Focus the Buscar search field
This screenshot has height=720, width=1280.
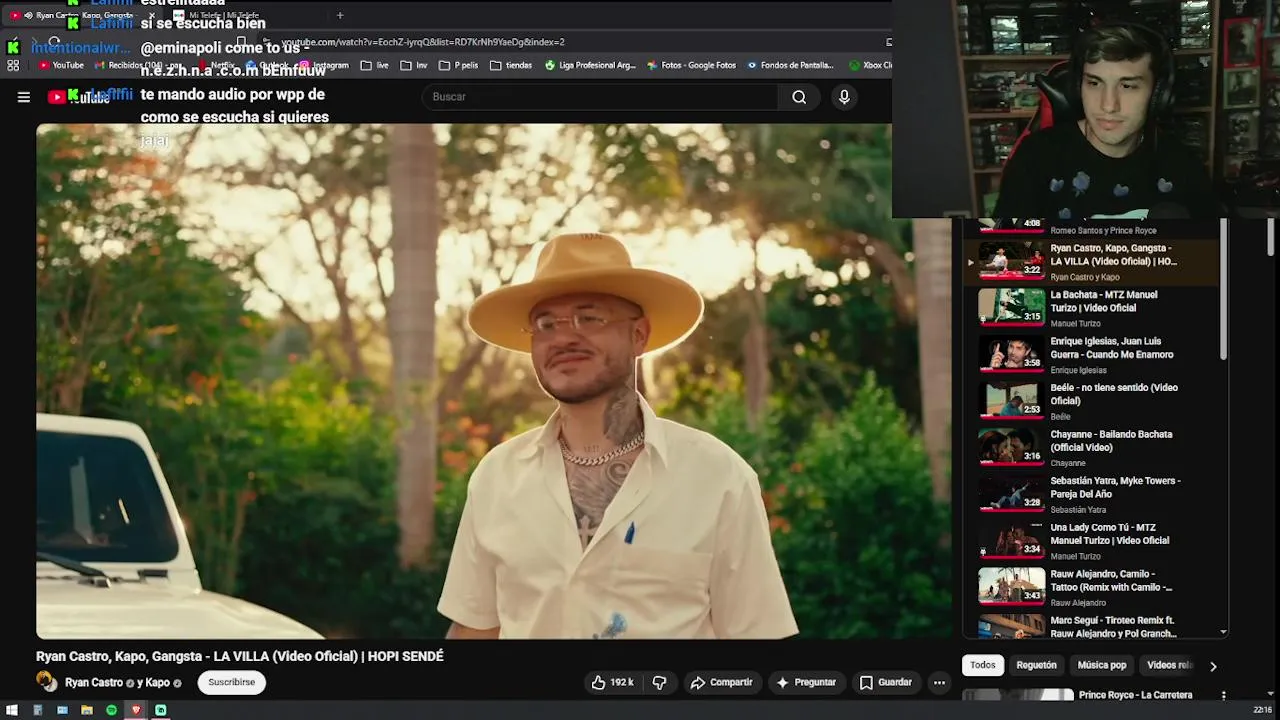[600, 97]
